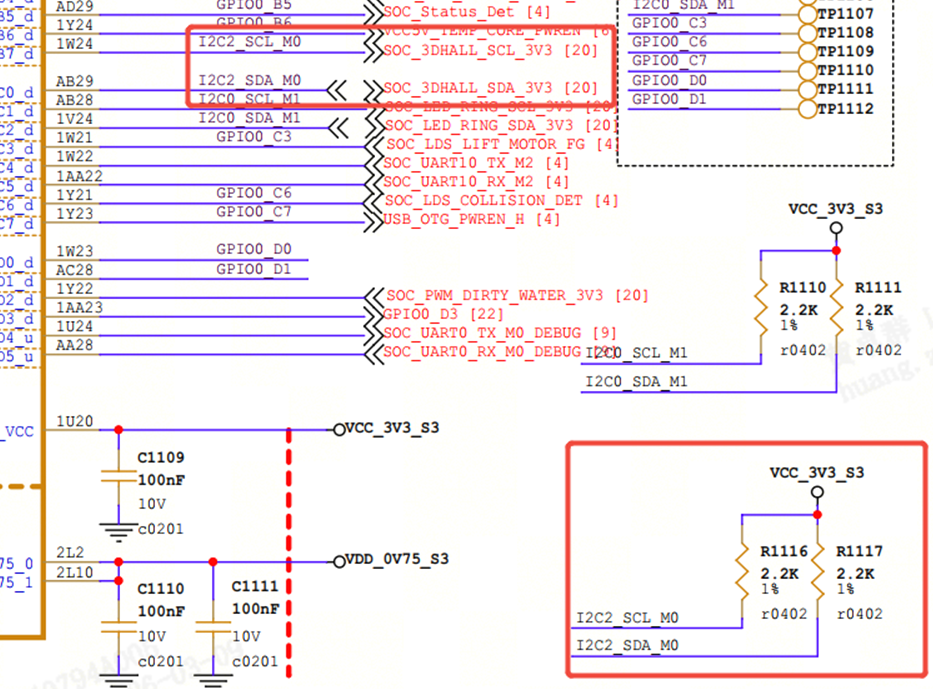Click the VDD_0V75_S3 power port
The height and width of the screenshot is (689, 933).
click(391, 560)
